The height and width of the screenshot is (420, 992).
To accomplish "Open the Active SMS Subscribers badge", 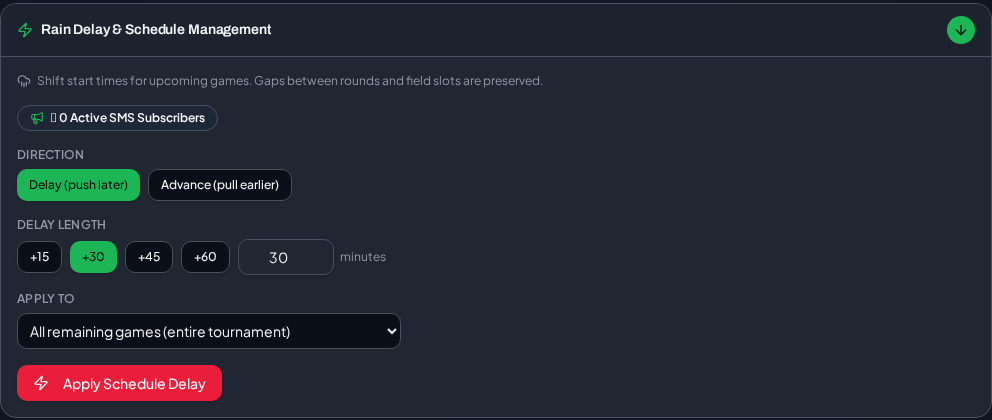I will point(117,118).
